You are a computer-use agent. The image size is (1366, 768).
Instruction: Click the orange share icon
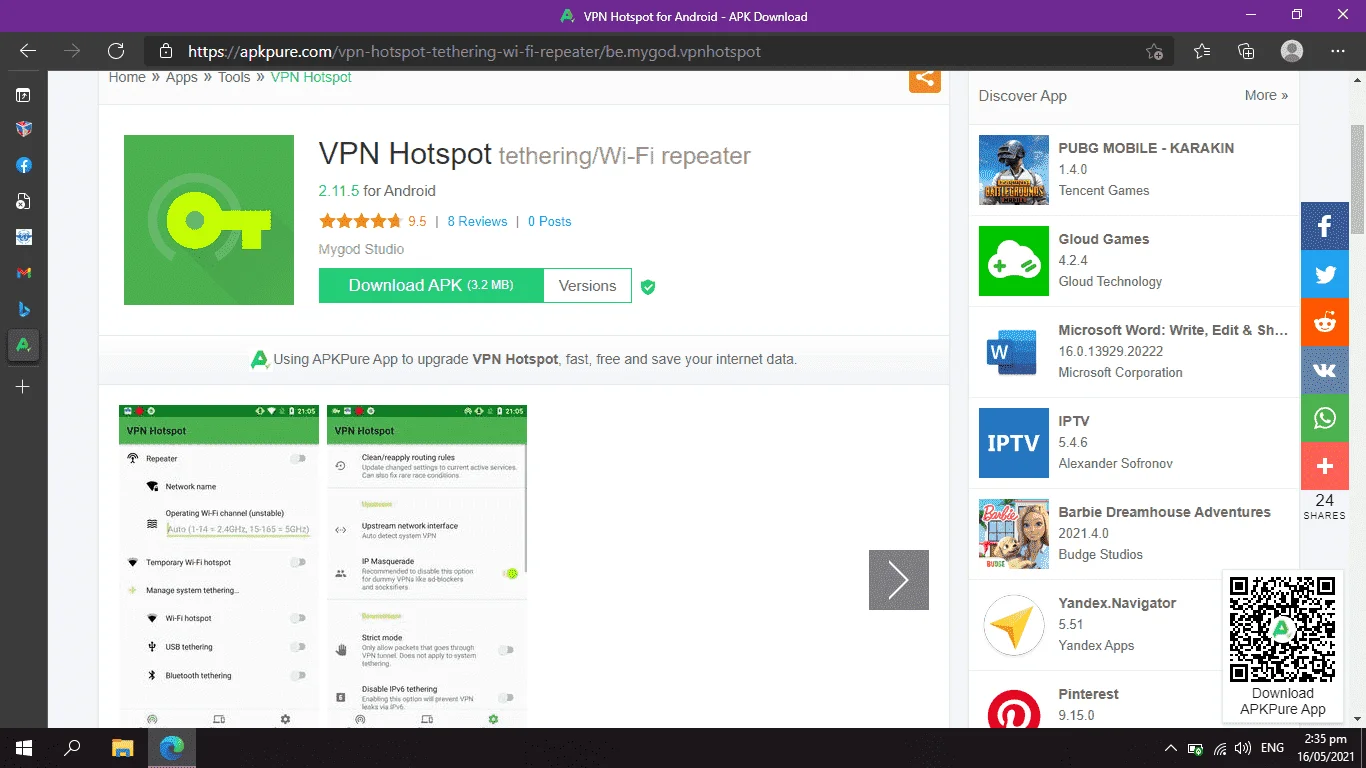coord(925,79)
